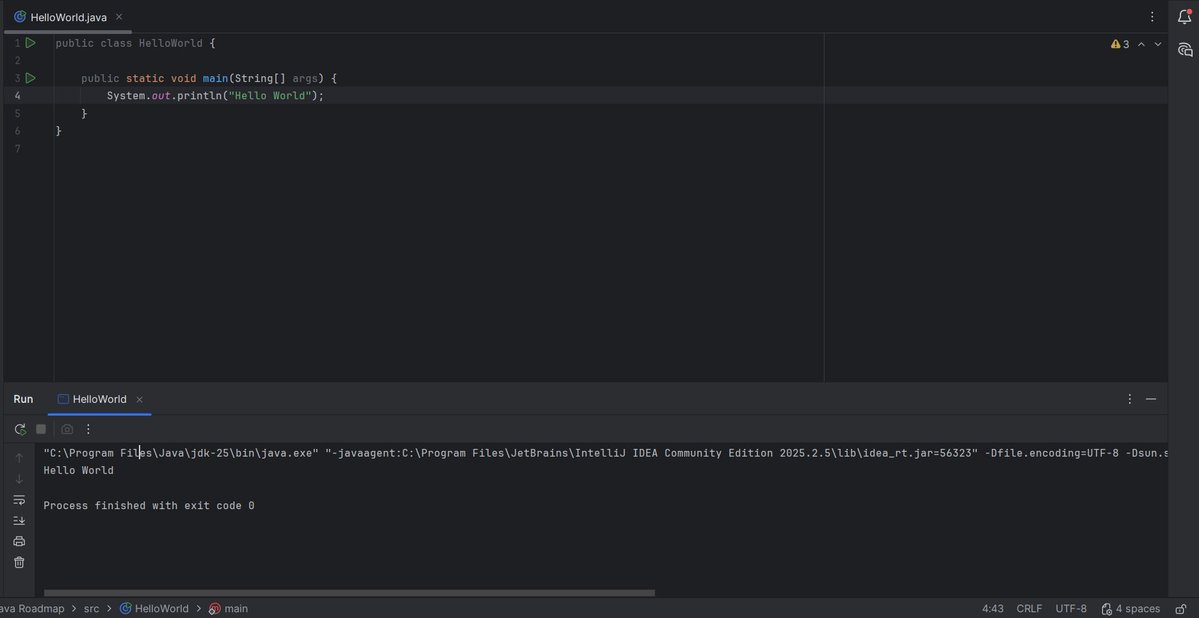Click src in the breadcrumb bar
1199x618 pixels.
click(90, 608)
